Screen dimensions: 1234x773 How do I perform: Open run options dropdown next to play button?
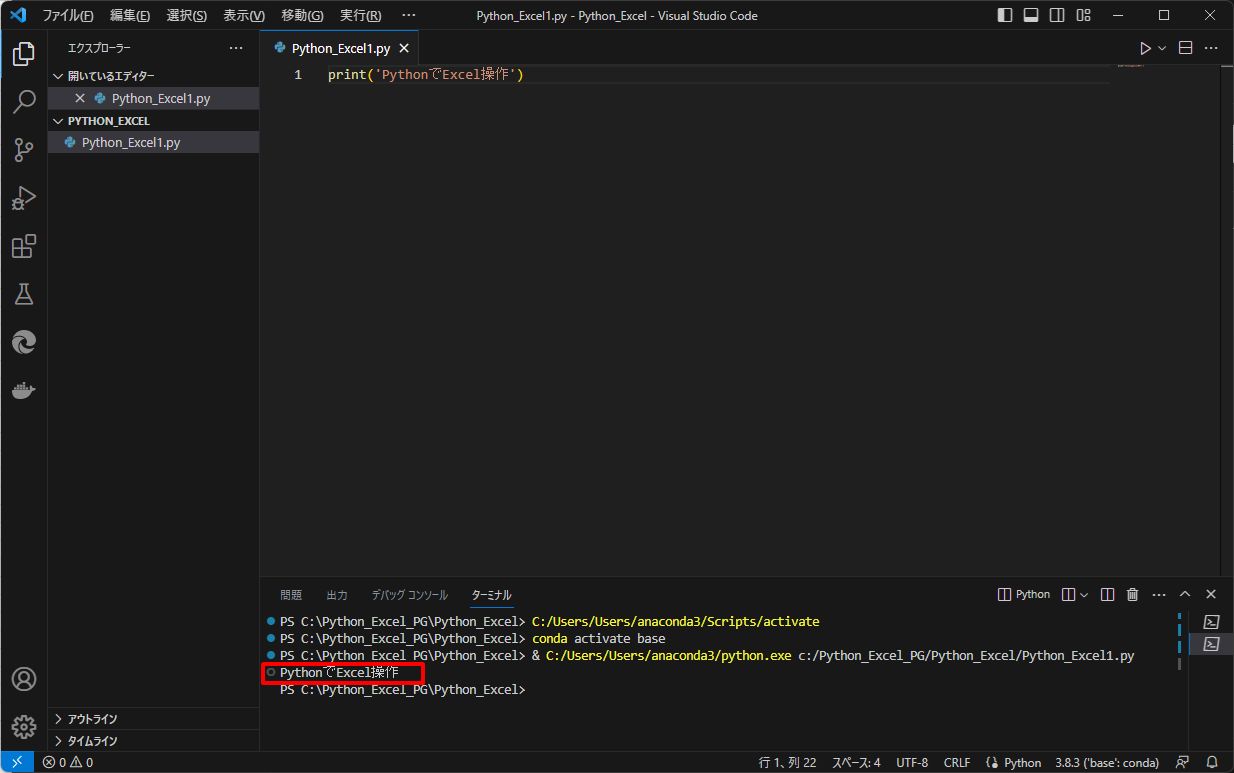click(x=1162, y=48)
